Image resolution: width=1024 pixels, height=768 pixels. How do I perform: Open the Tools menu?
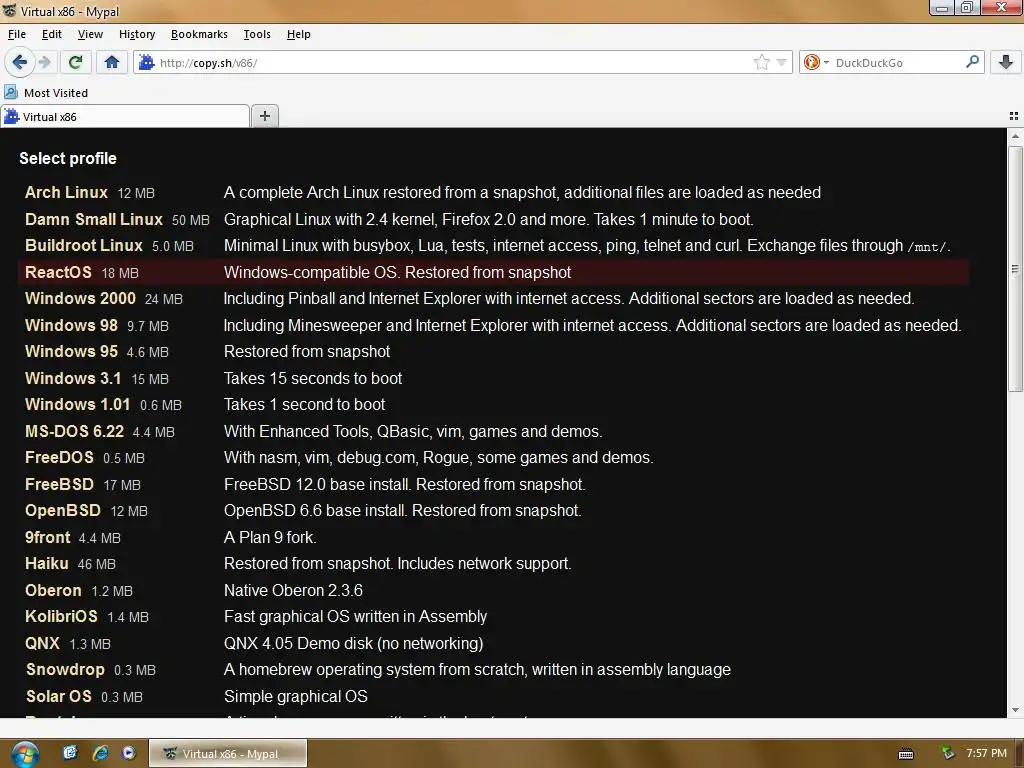(x=257, y=34)
